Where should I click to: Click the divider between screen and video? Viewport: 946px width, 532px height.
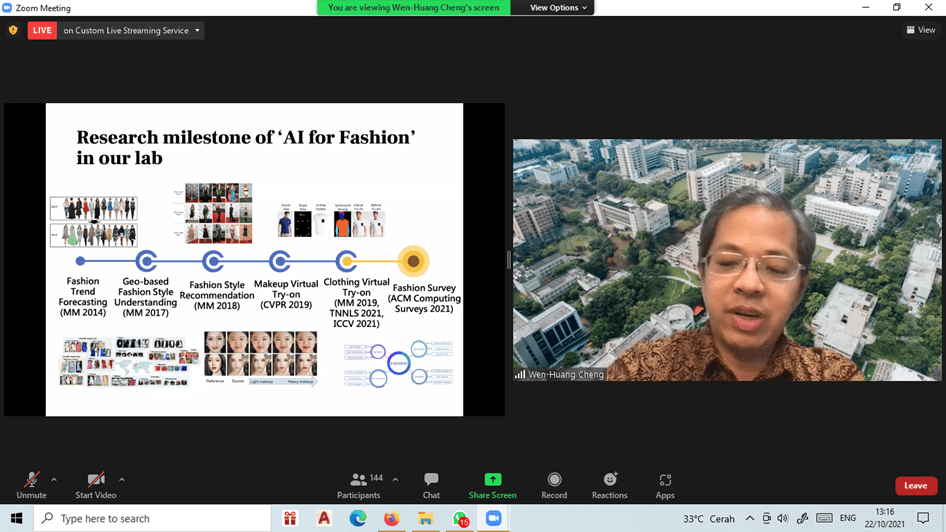(509, 259)
